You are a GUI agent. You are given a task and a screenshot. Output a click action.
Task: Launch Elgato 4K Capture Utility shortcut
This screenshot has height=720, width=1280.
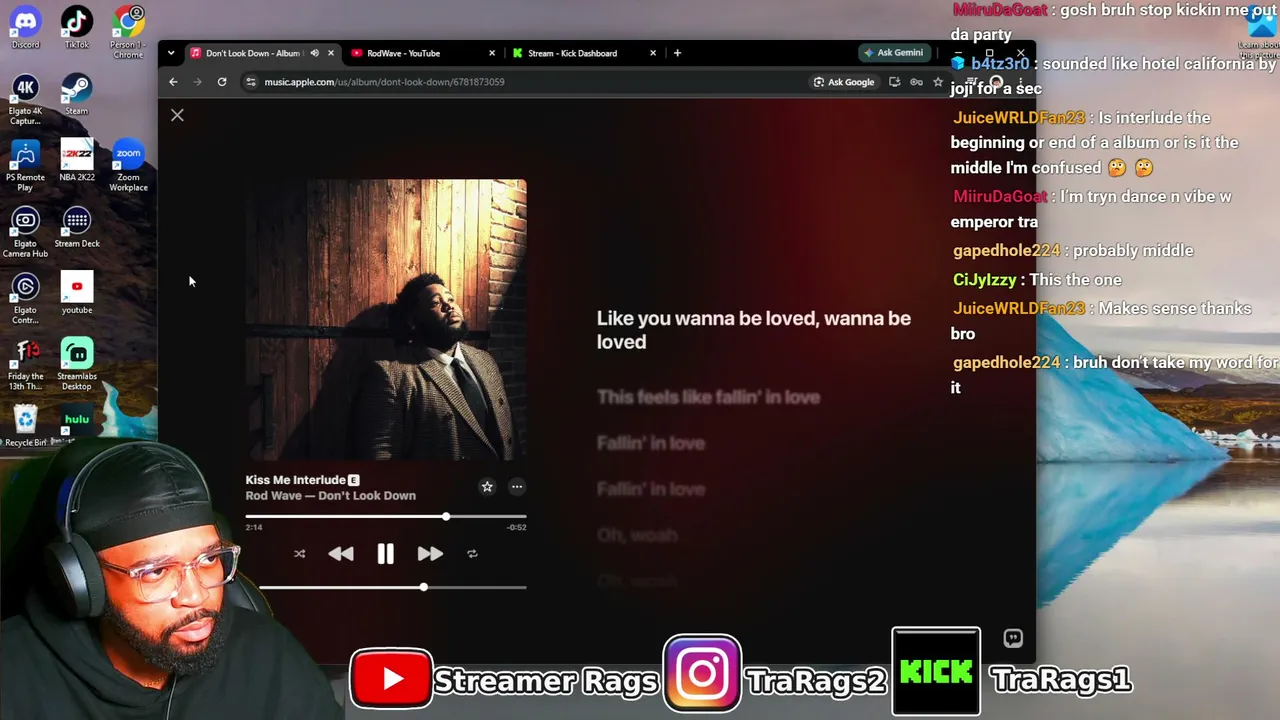pos(26,100)
